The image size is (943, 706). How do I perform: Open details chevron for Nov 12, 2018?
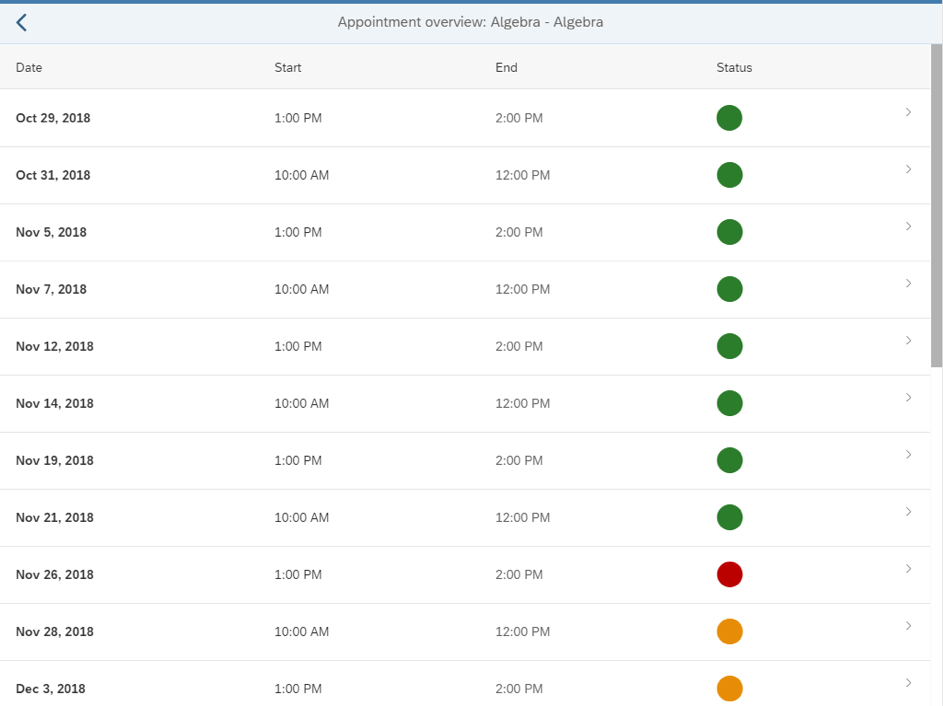point(908,340)
